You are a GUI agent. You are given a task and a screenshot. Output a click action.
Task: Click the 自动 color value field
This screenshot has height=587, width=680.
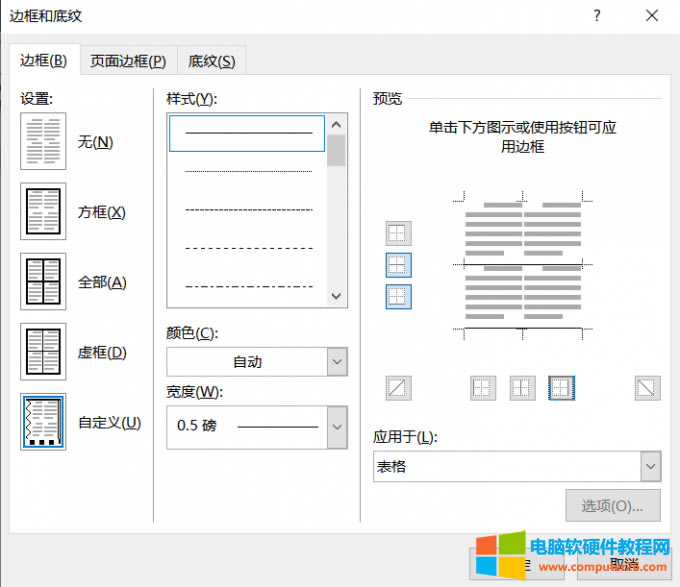coord(247,362)
